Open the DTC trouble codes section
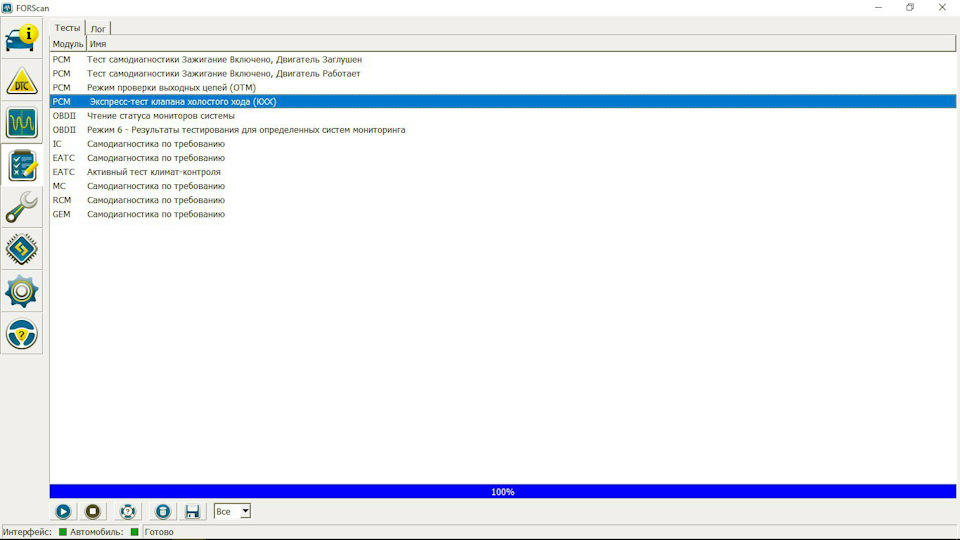This screenshot has height=540, width=960. tap(21, 81)
